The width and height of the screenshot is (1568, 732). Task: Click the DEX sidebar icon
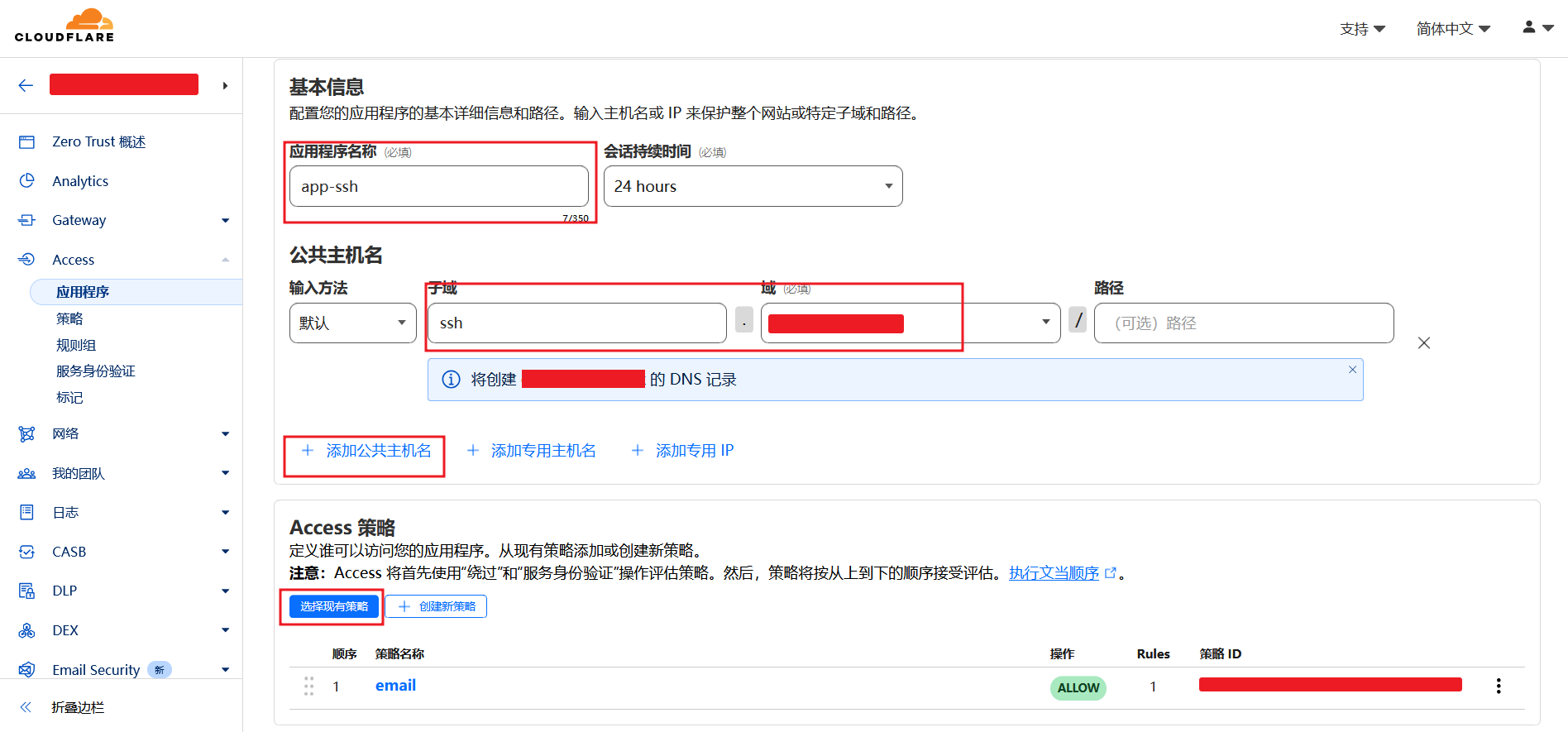tap(26, 630)
